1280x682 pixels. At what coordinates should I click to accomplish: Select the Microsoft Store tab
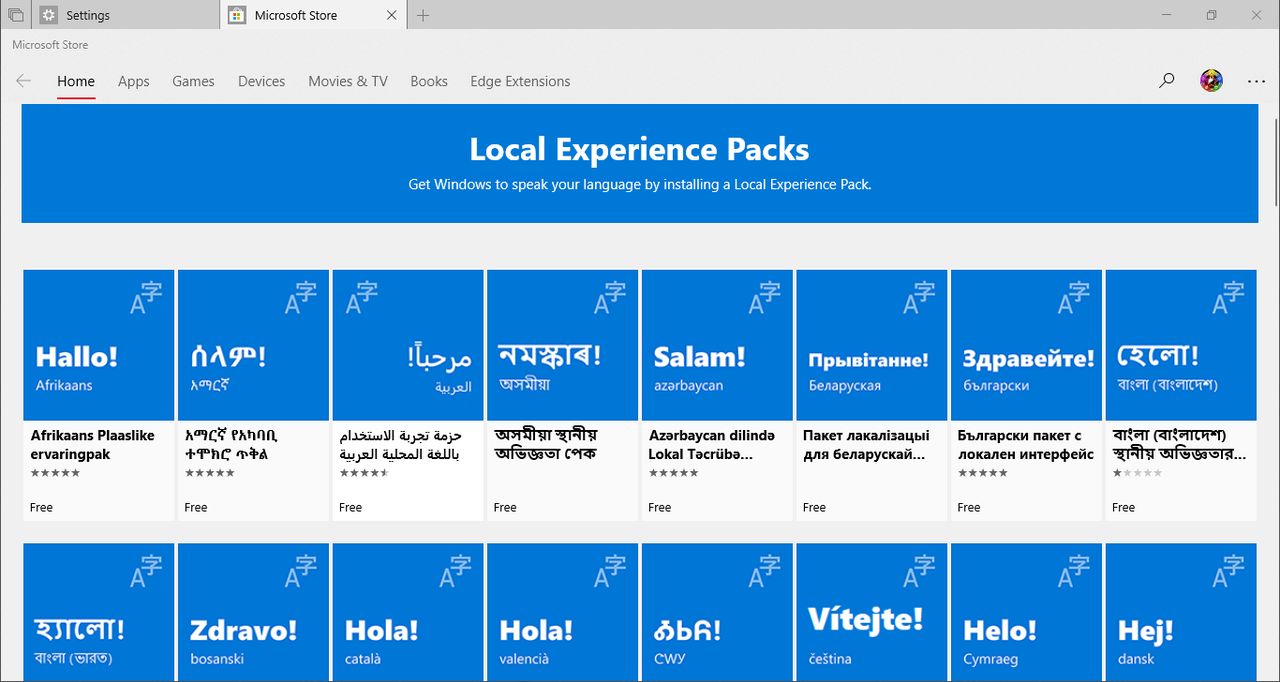[x=313, y=15]
